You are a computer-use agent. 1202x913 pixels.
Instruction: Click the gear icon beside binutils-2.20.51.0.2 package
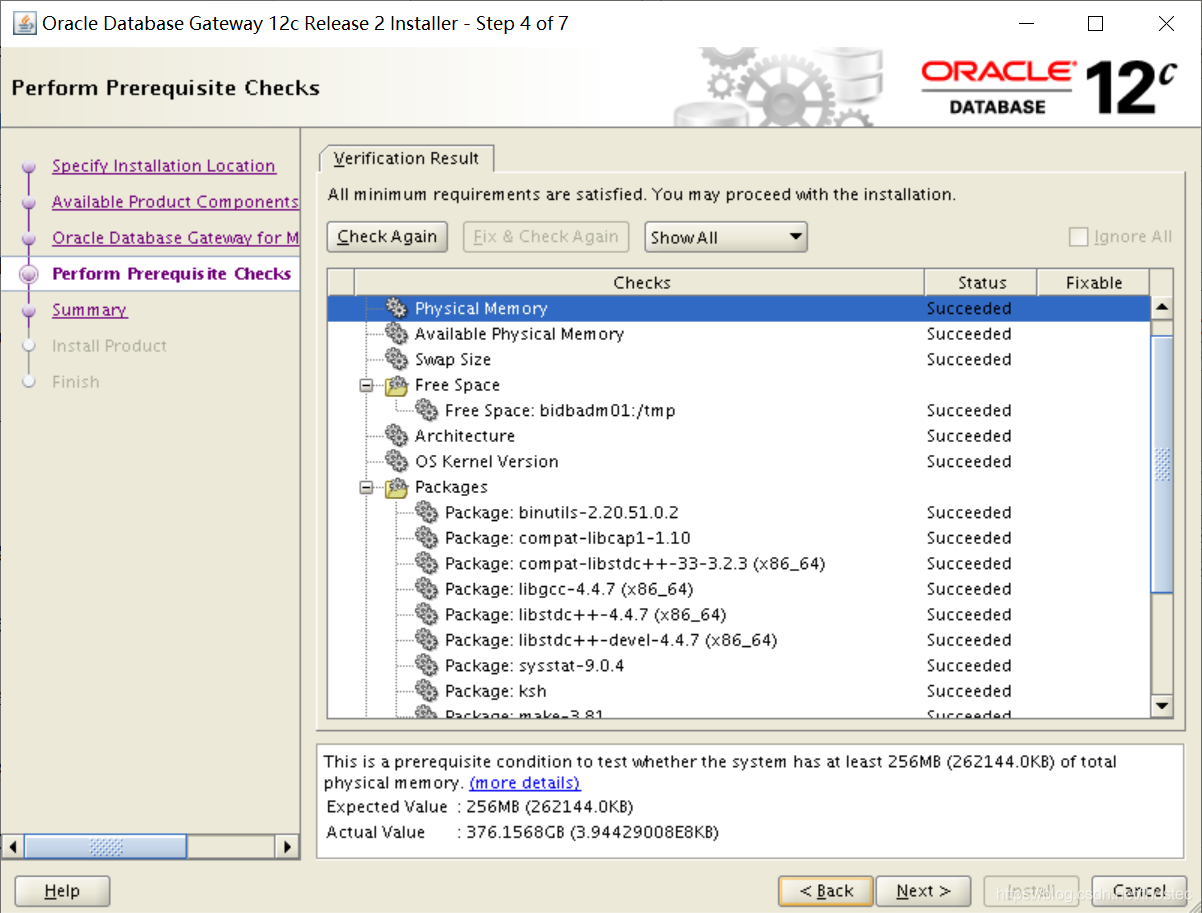[427, 513]
